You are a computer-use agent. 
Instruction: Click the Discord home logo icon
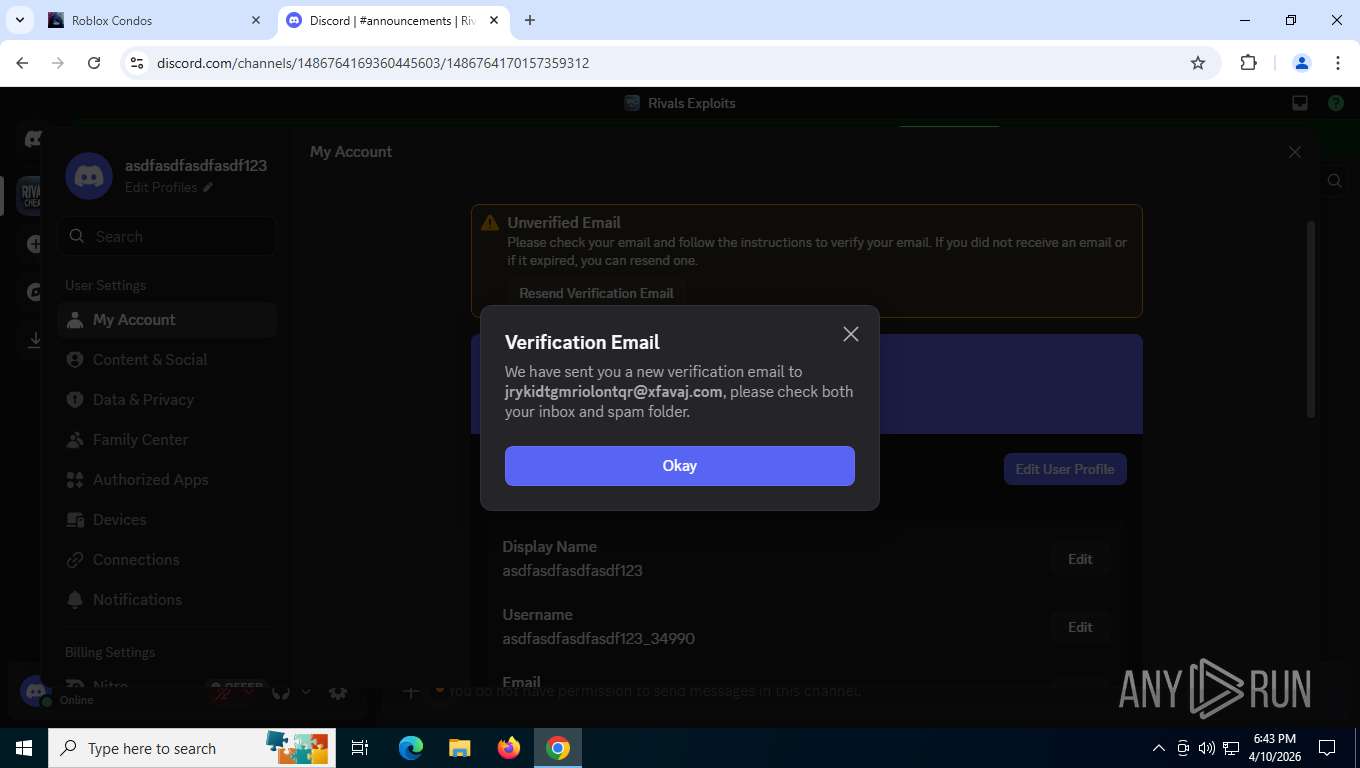32,140
